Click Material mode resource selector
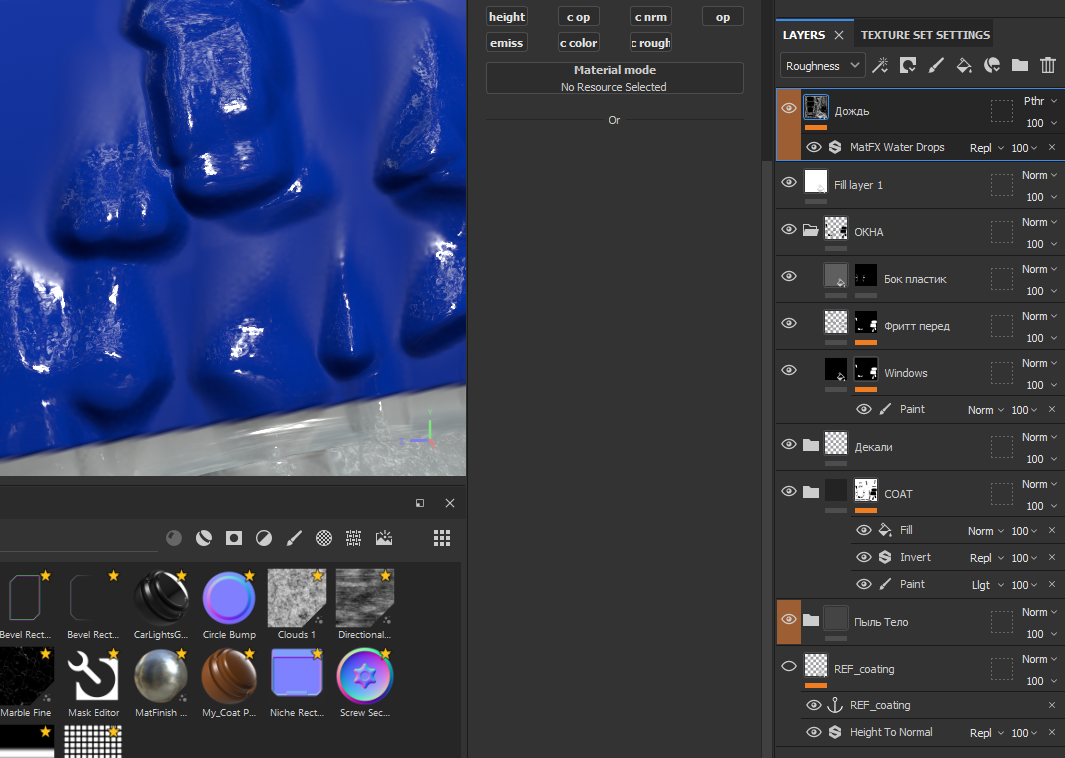 614,79
